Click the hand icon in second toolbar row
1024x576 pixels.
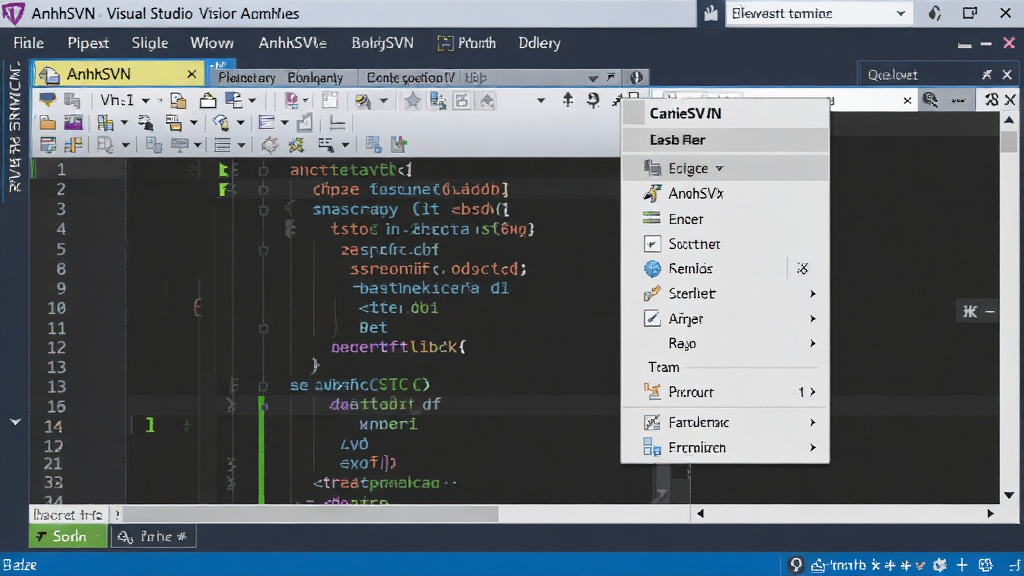221,122
